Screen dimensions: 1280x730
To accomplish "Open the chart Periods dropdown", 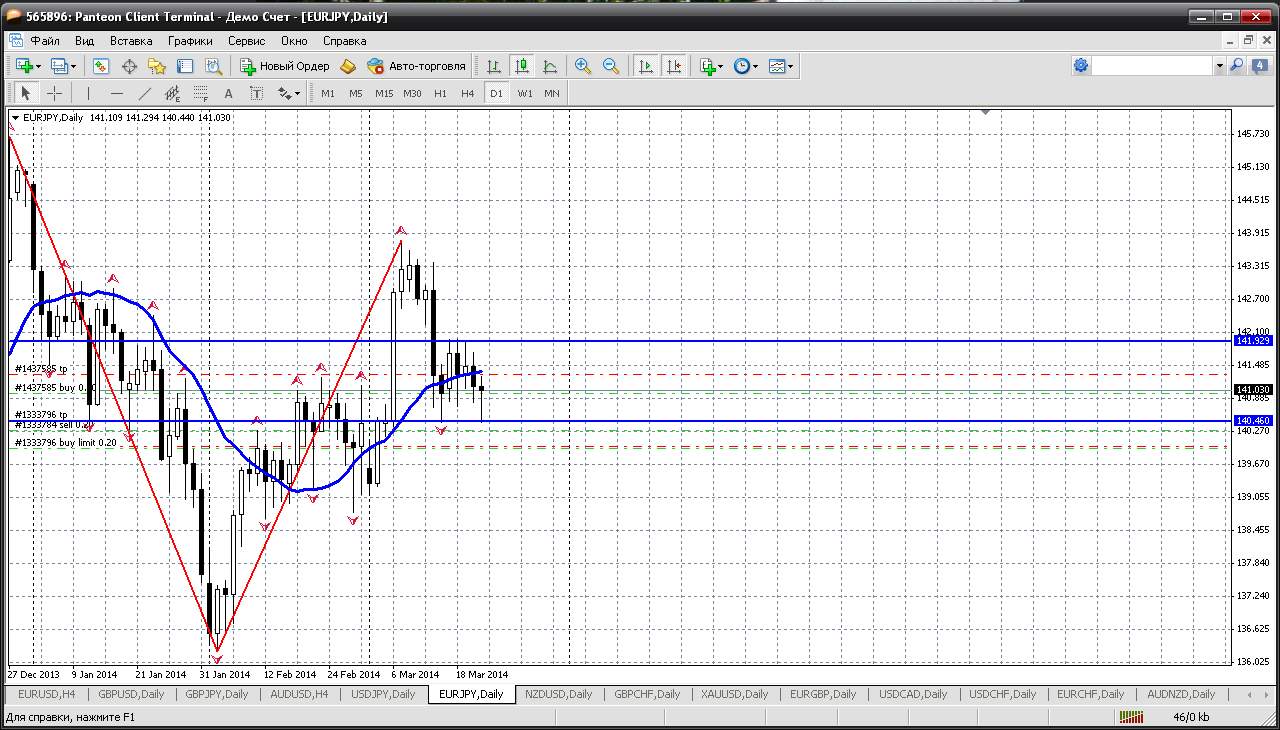I will pos(746,66).
